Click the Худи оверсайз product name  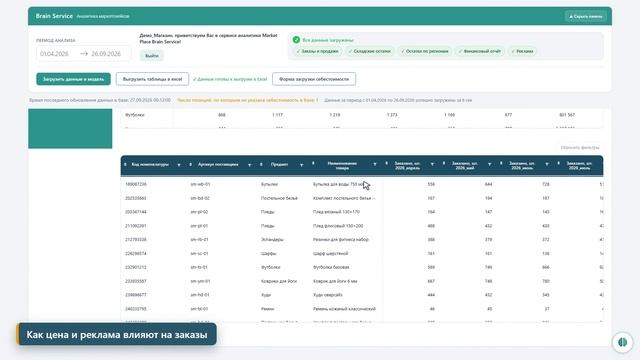pos(328,295)
